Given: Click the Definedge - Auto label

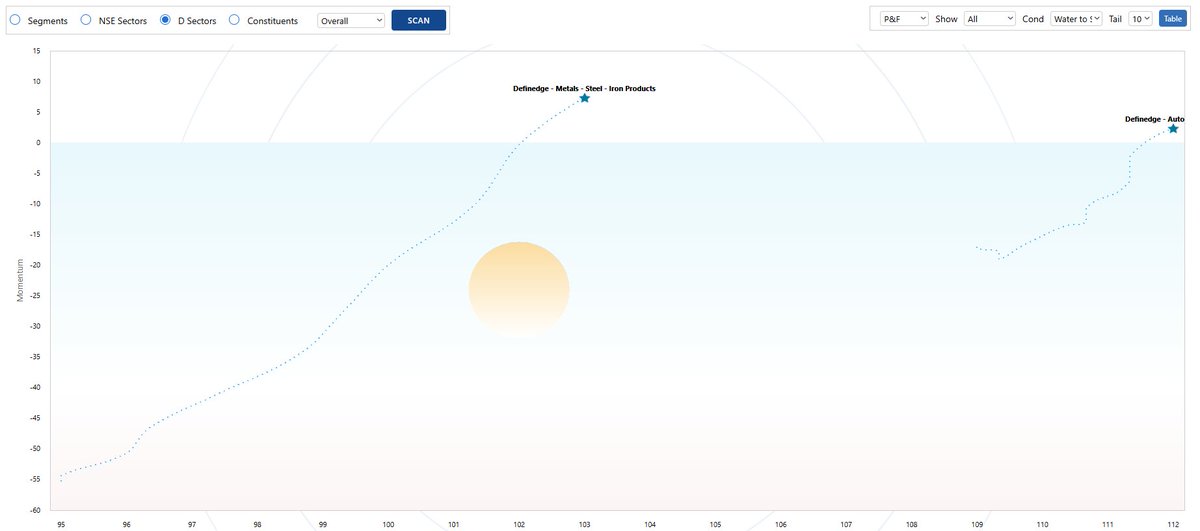Looking at the screenshot, I should point(1154,119).
